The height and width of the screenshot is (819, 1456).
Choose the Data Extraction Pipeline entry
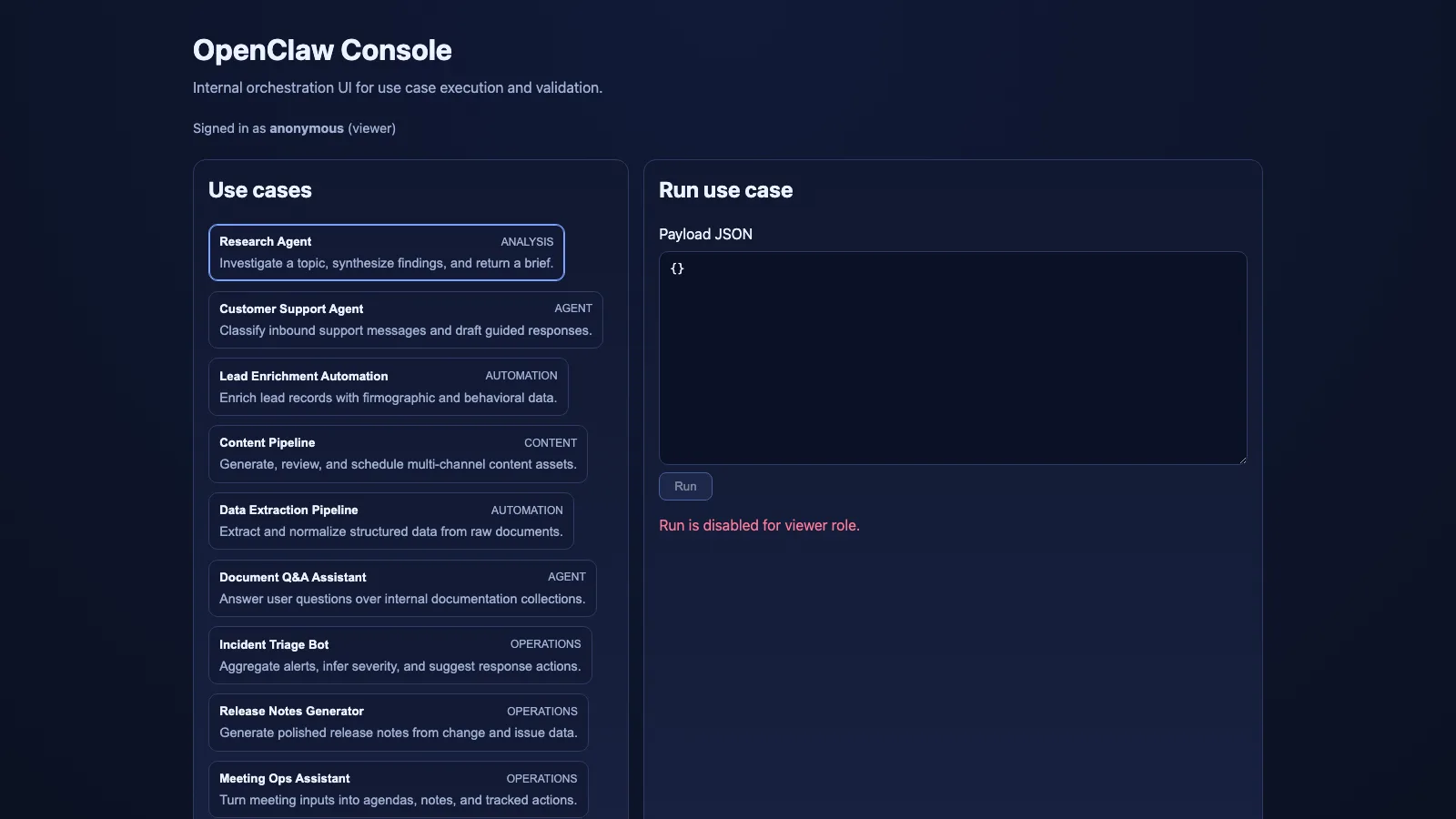coord(390,521)
